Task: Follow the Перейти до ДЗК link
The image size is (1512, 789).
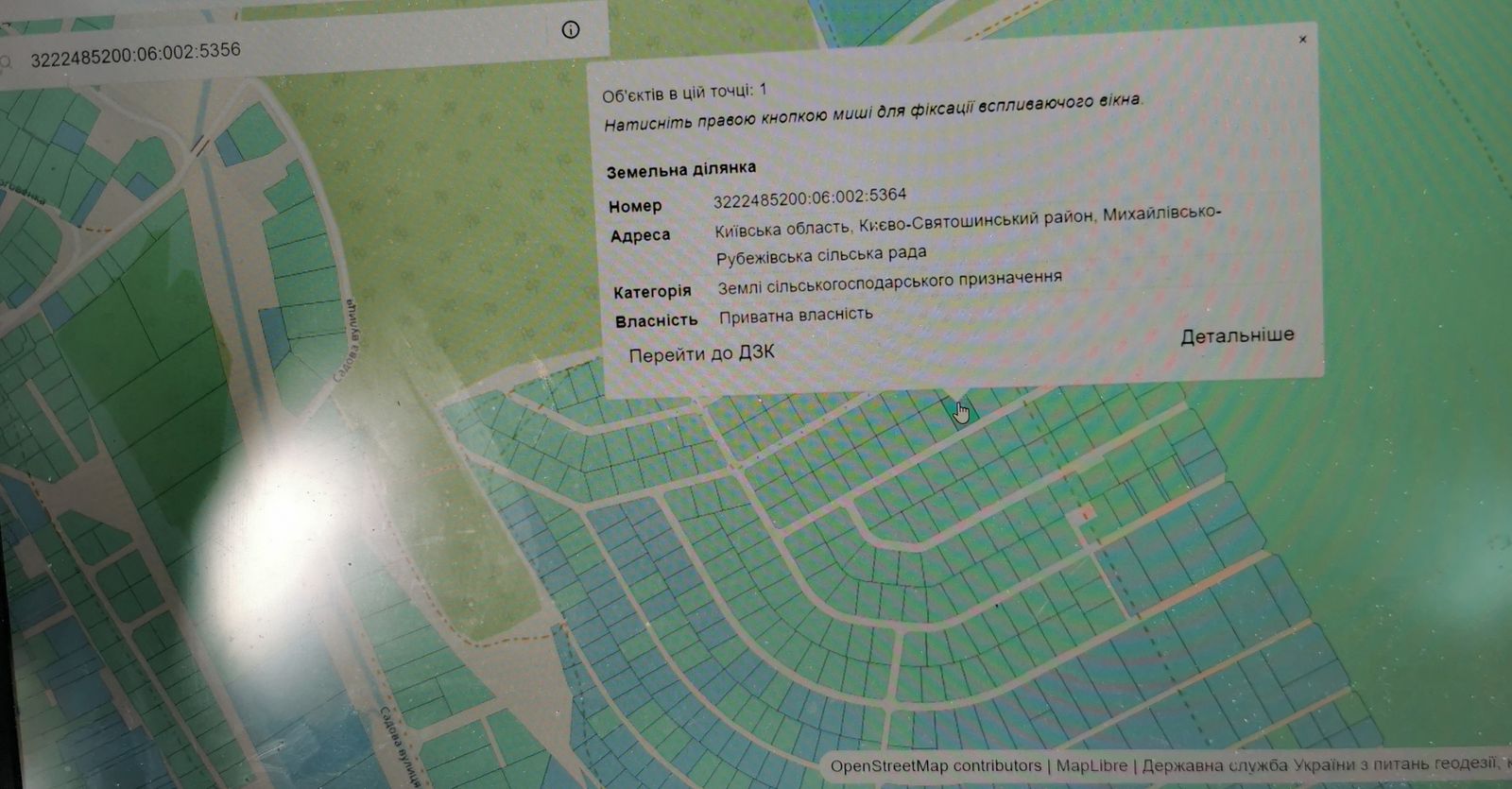Action: pos(702,354)
